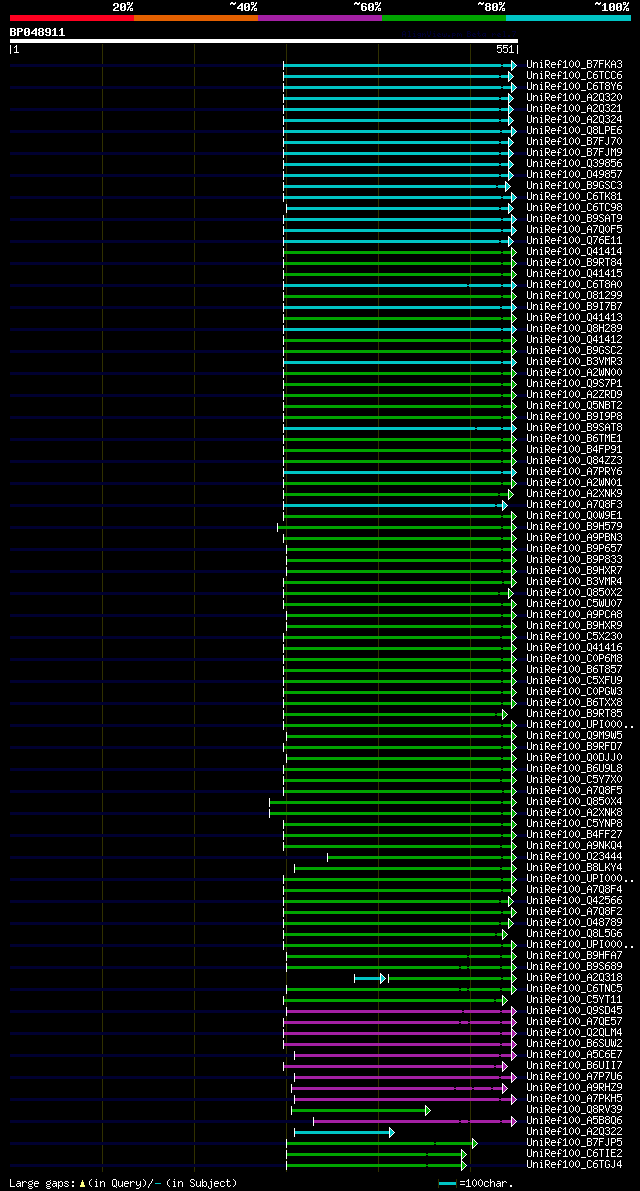Open hit UniRef100_Q9M9W5
Image resolution: width=640 pixels, height=1191 pixels.
click(574, 736)
